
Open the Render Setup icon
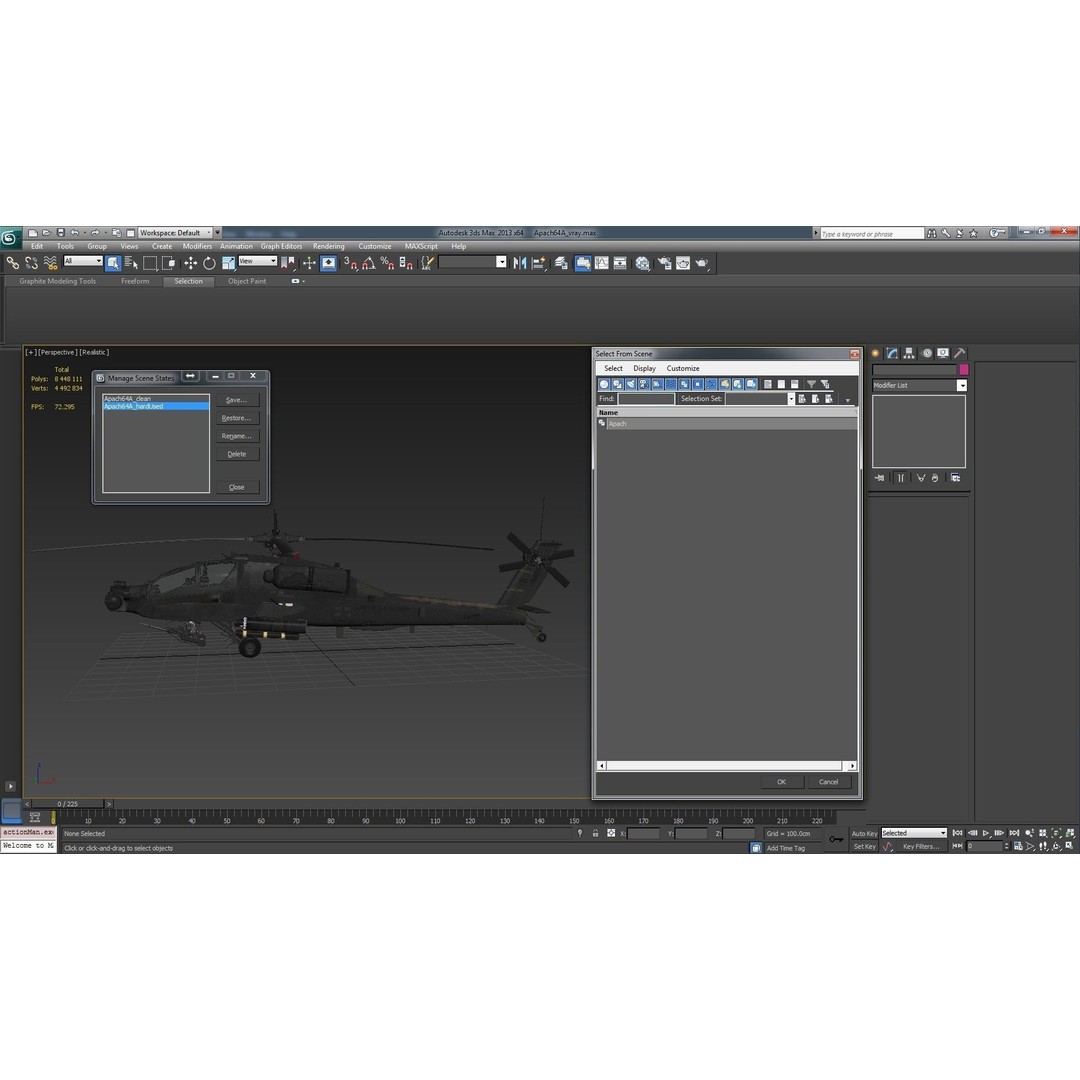coord(664,263)
